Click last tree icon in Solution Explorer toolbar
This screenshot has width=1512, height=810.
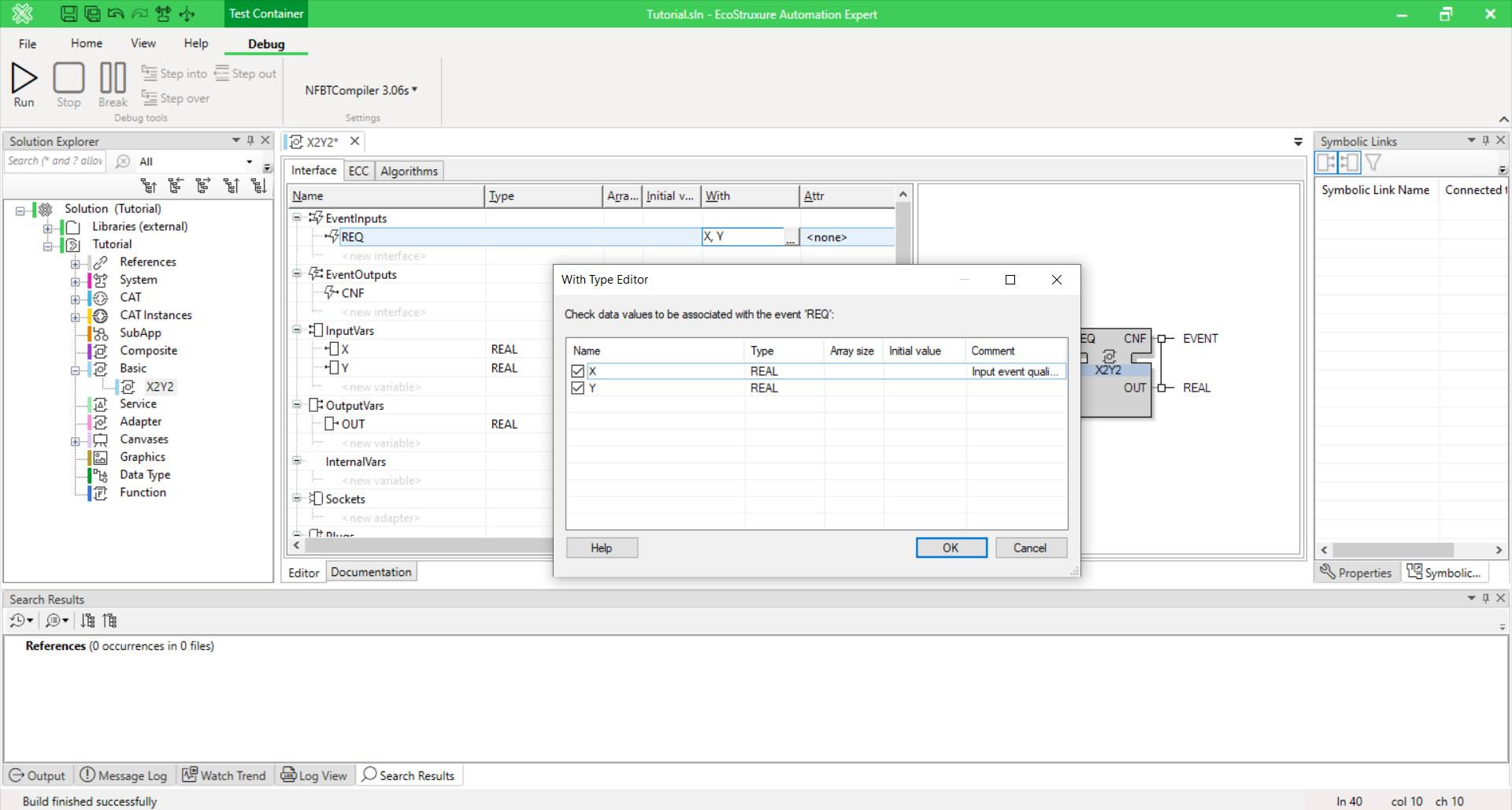click(x=258, y=186)
